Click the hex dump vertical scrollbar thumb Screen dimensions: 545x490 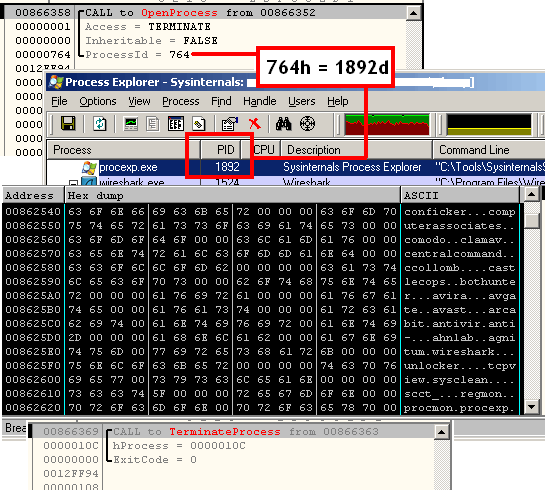pyautogui.click(x=531, y=220)
